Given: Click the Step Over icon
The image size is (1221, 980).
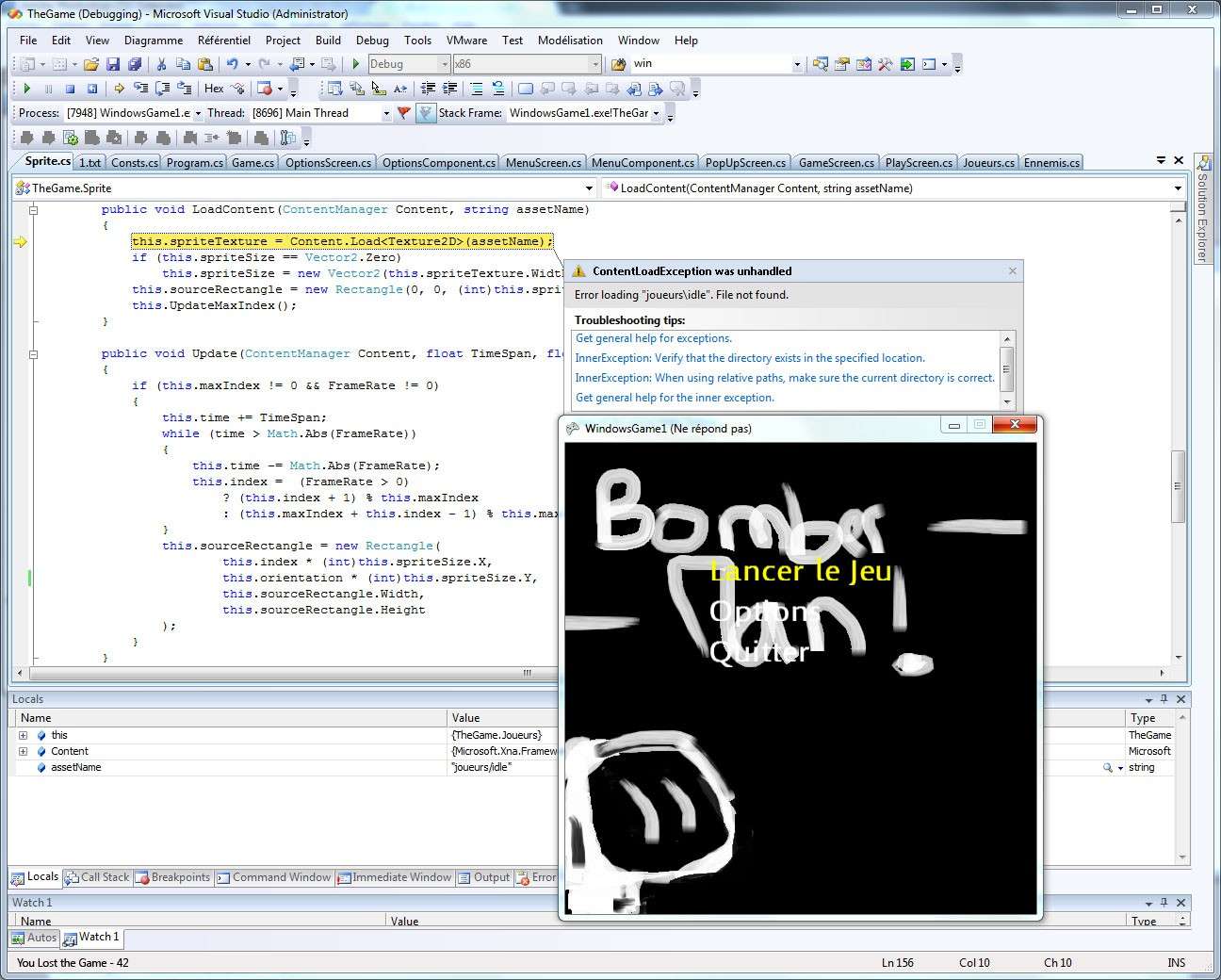Looking at the screenshot, I should (162, 89).
